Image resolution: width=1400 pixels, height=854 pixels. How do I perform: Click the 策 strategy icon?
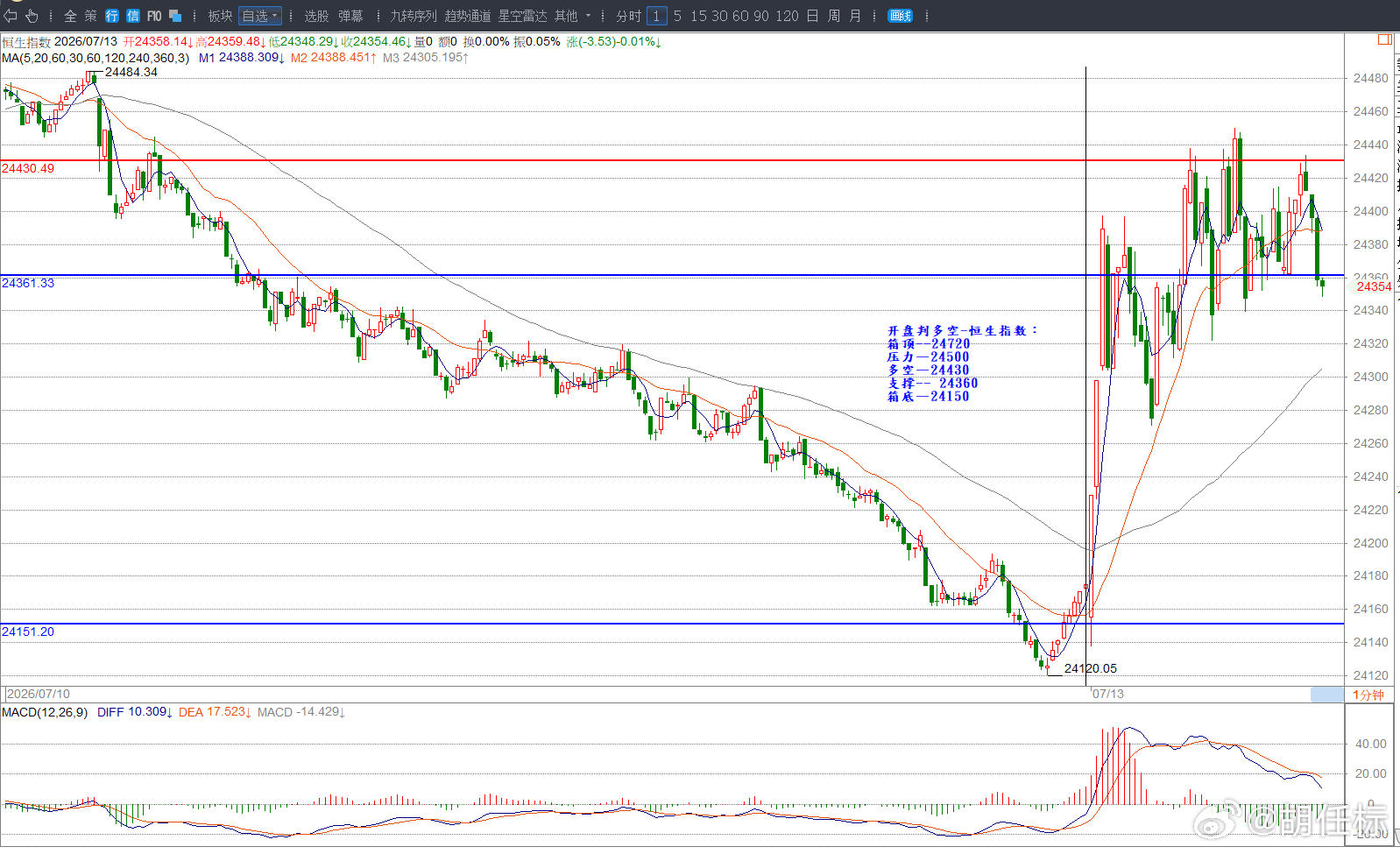(91, 16)
